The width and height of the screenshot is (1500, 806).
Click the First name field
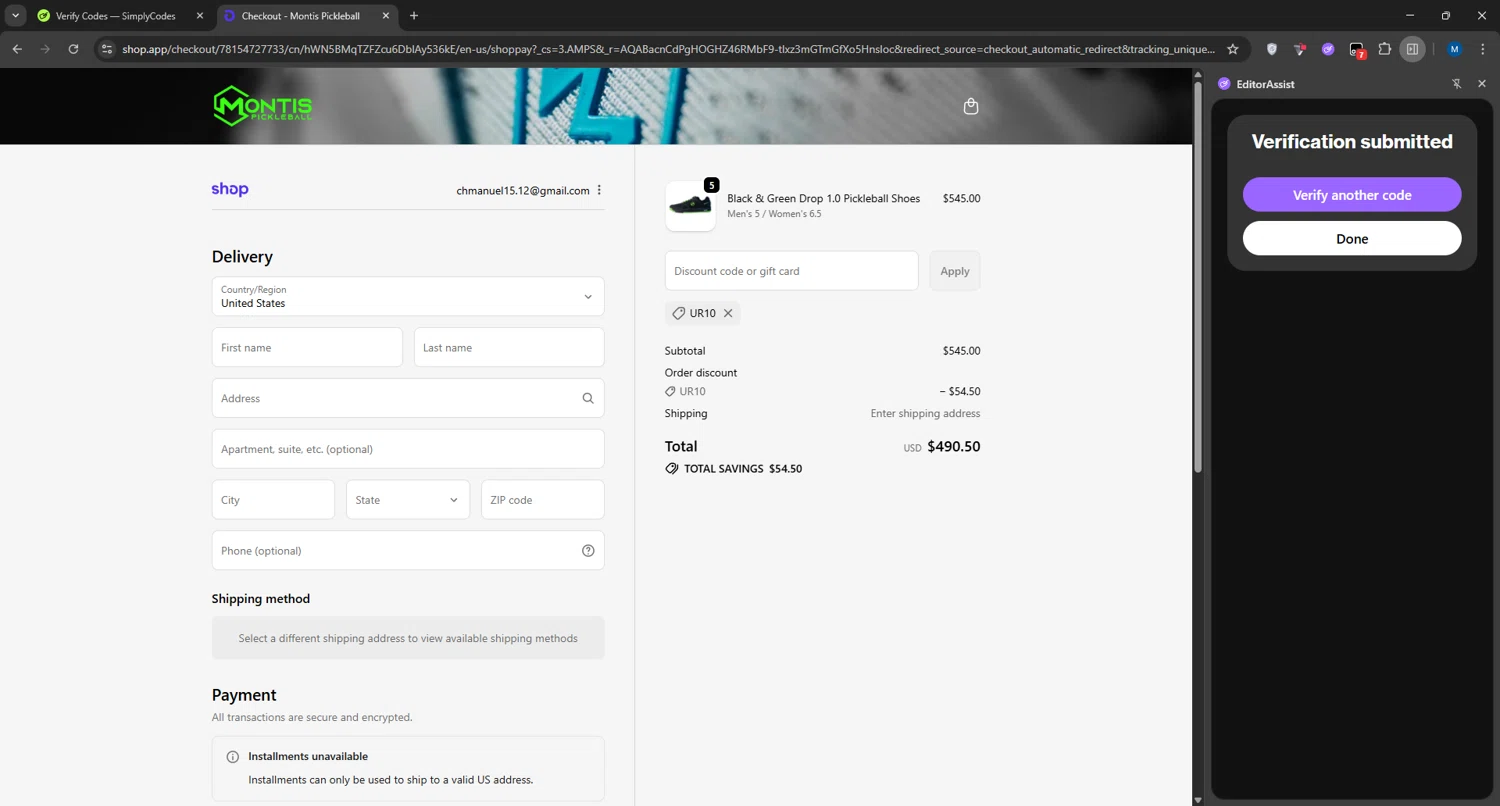[307, 347]
